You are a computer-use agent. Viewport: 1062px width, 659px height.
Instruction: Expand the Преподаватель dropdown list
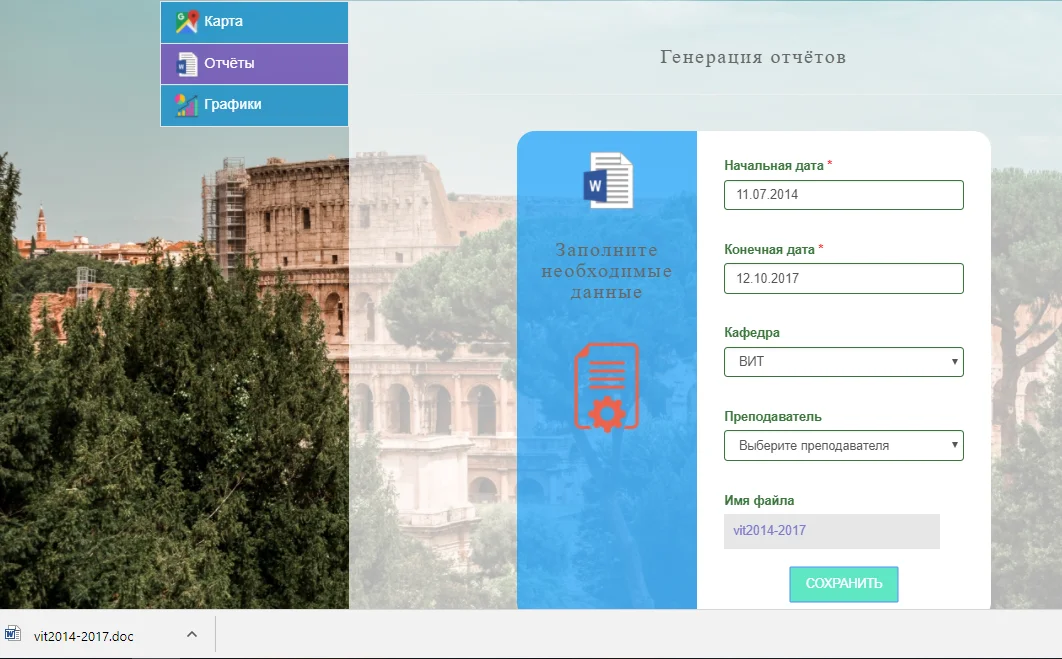pos(843,446)
